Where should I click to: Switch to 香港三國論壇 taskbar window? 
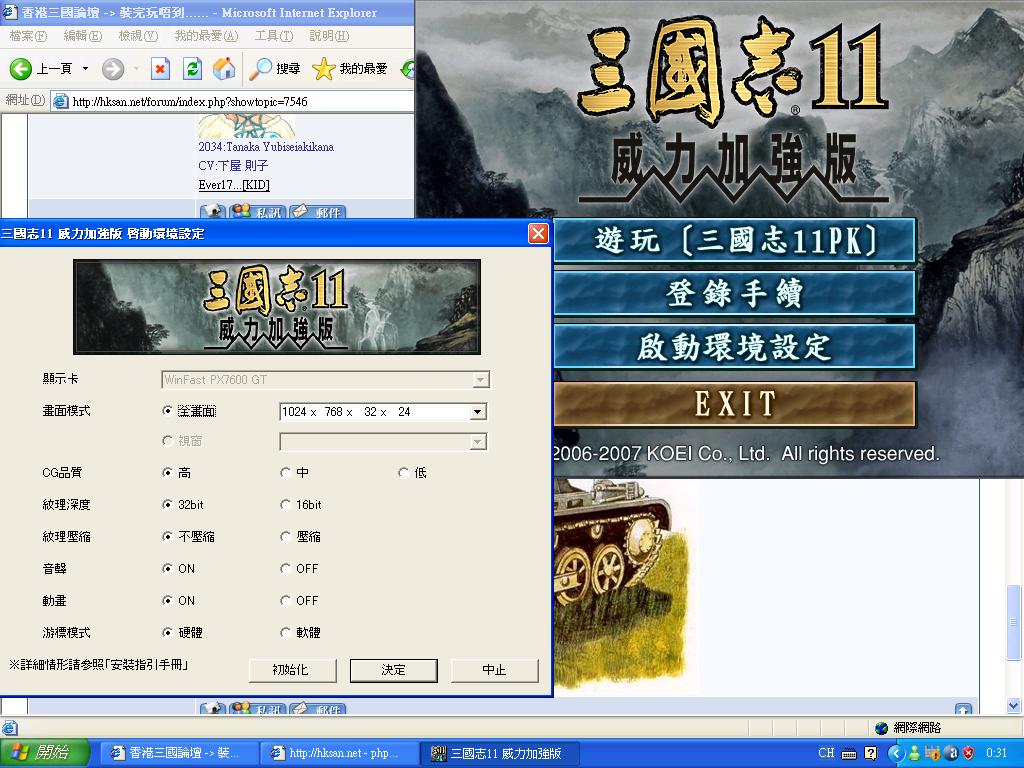[x=179, y=753]
